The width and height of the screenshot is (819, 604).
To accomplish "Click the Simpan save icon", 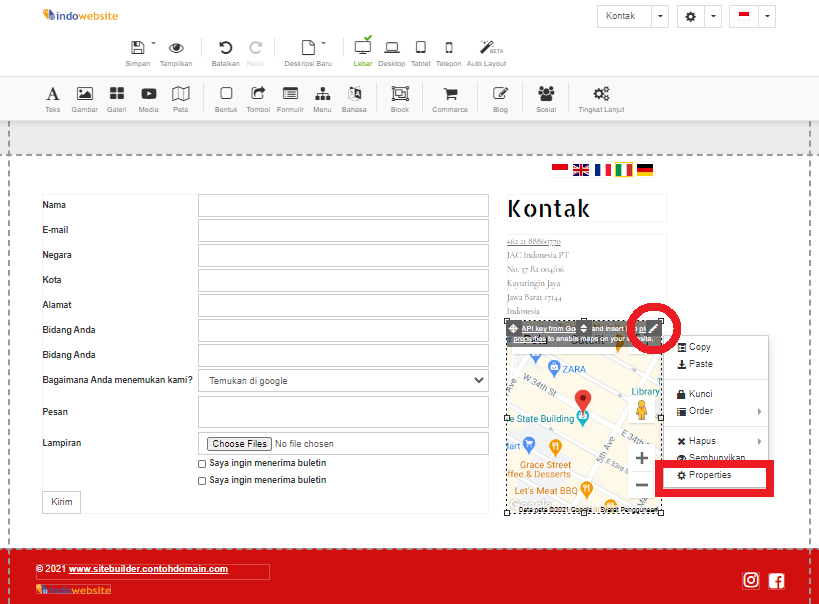I will coord(137,48).
